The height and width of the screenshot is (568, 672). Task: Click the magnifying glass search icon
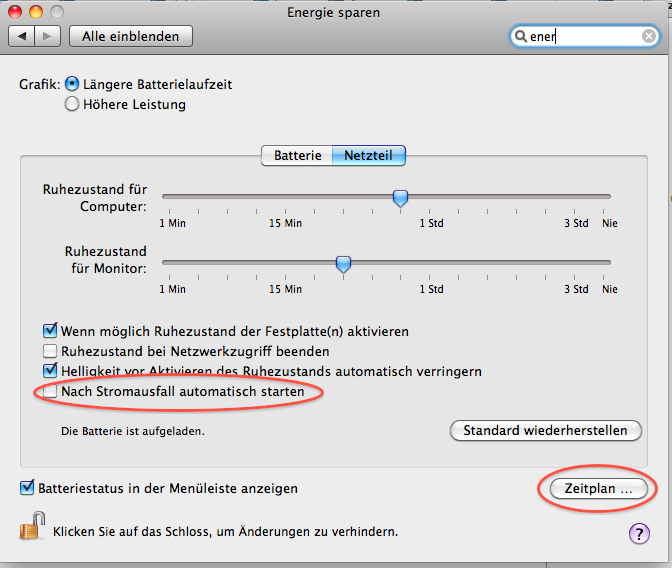click(521, 36)
